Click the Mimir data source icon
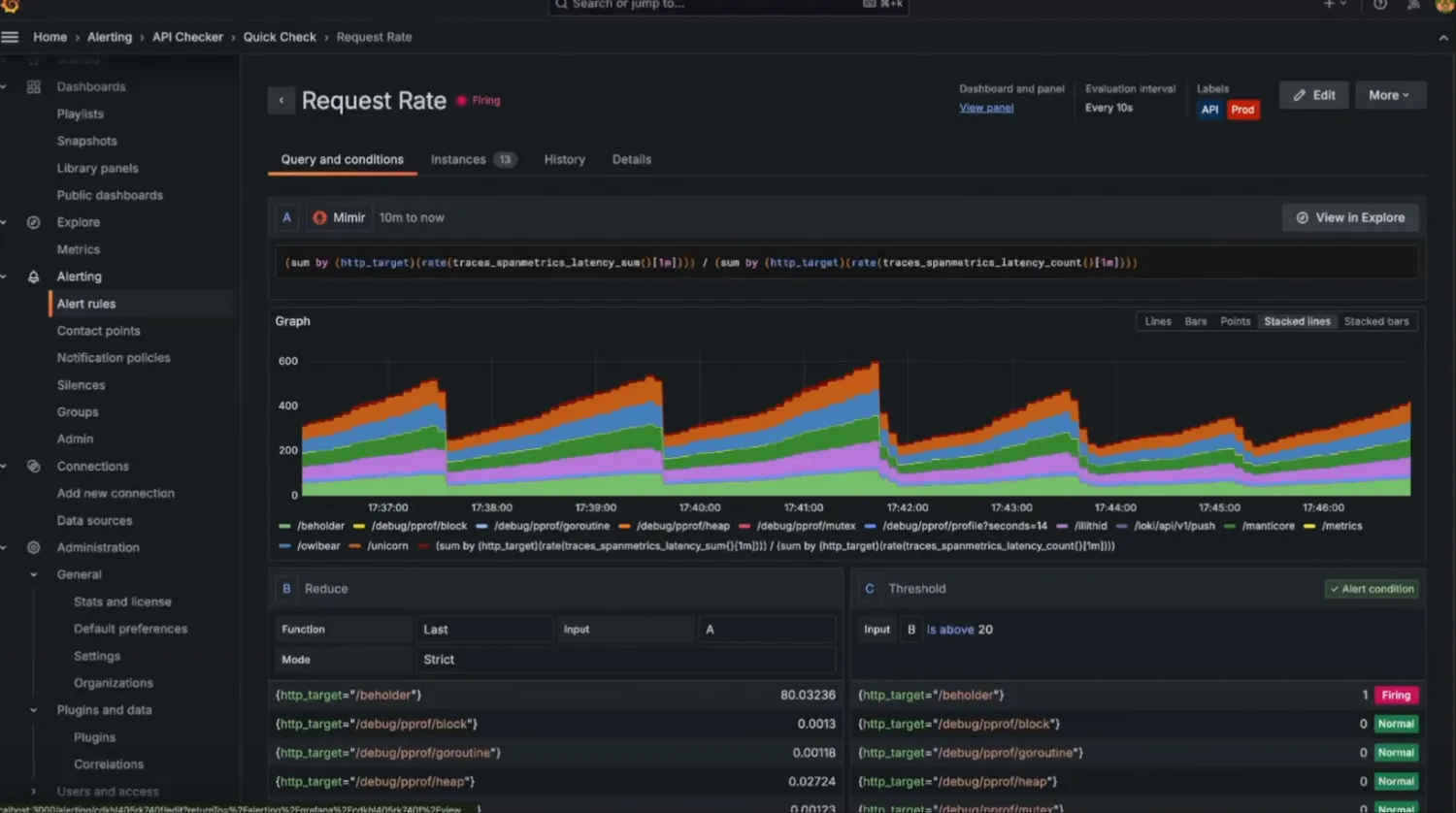 [x=320, y=218]
